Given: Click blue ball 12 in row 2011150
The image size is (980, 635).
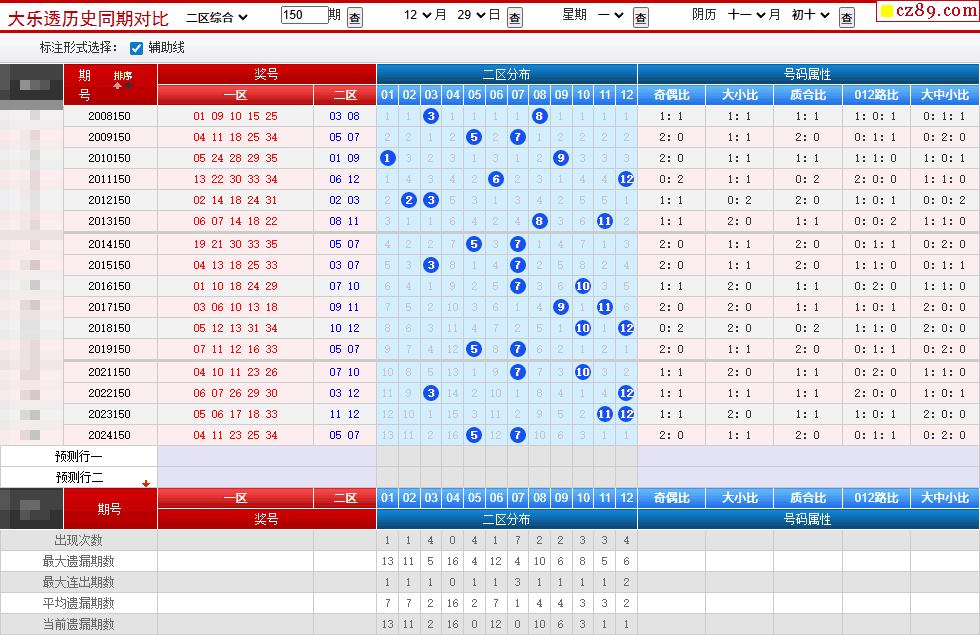Looking at the screenshot, I should pos(626,179).
